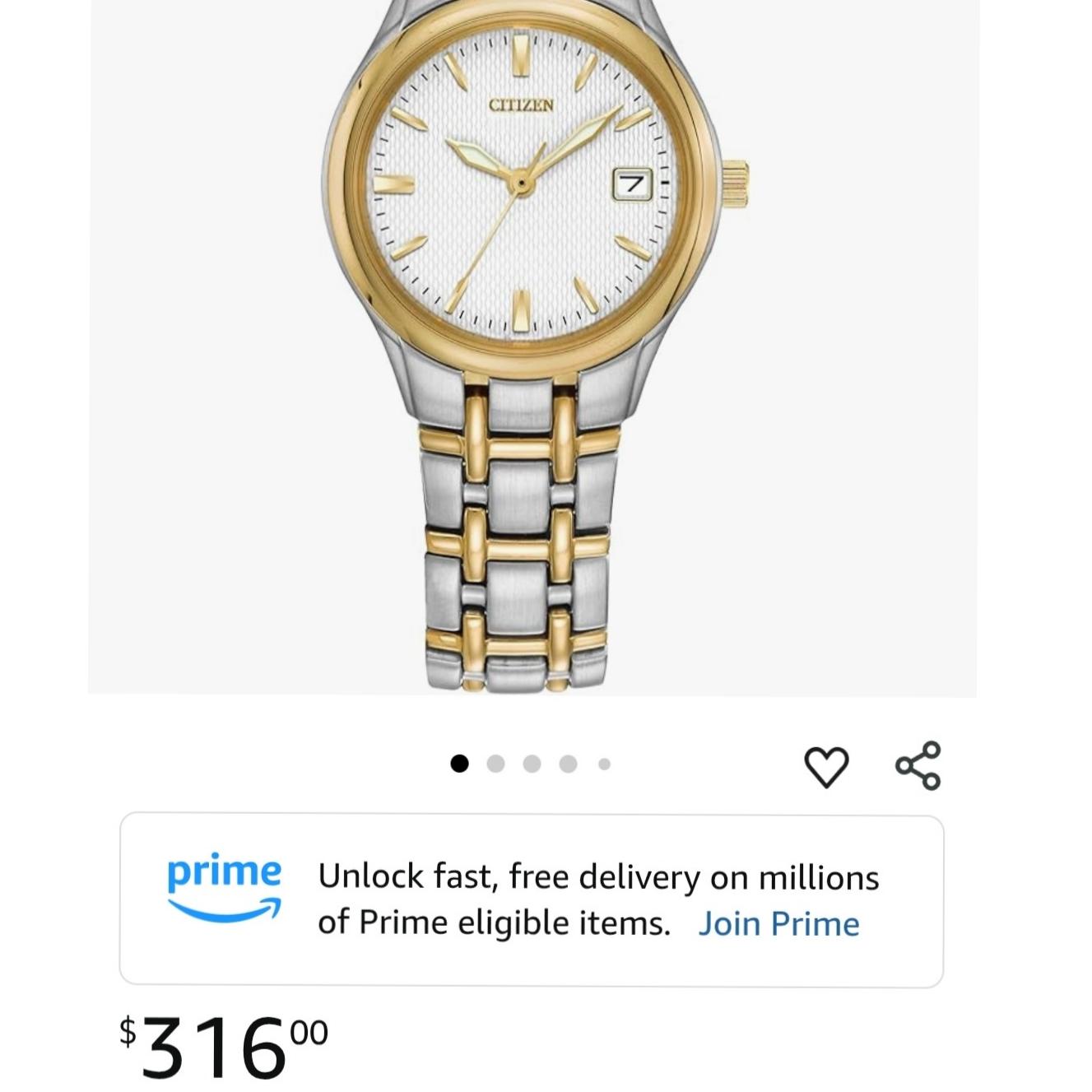Click the Join Prime link
Screen dimensions: 1092x1092
click(x=778, y=922)
